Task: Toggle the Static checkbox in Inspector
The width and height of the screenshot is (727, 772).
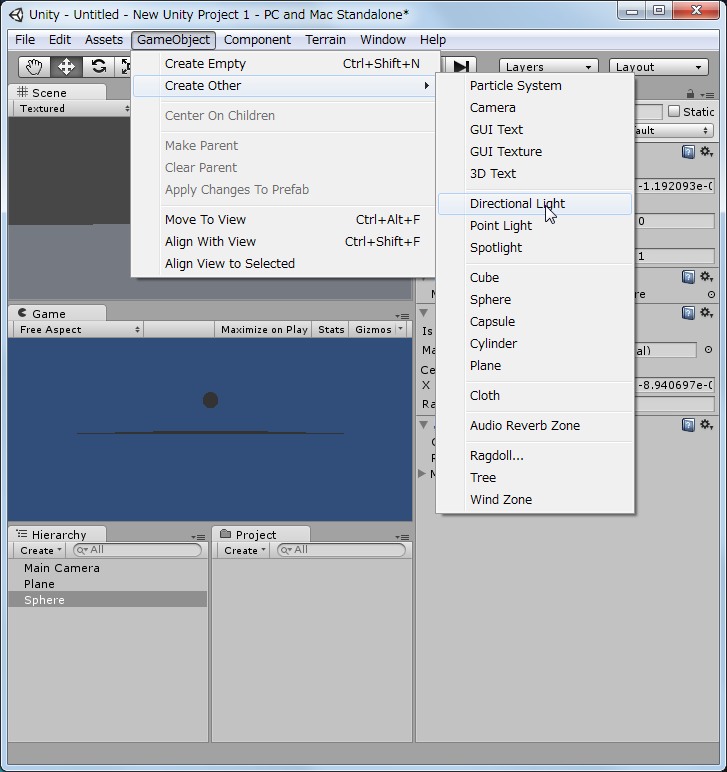Action: [674, 112]
